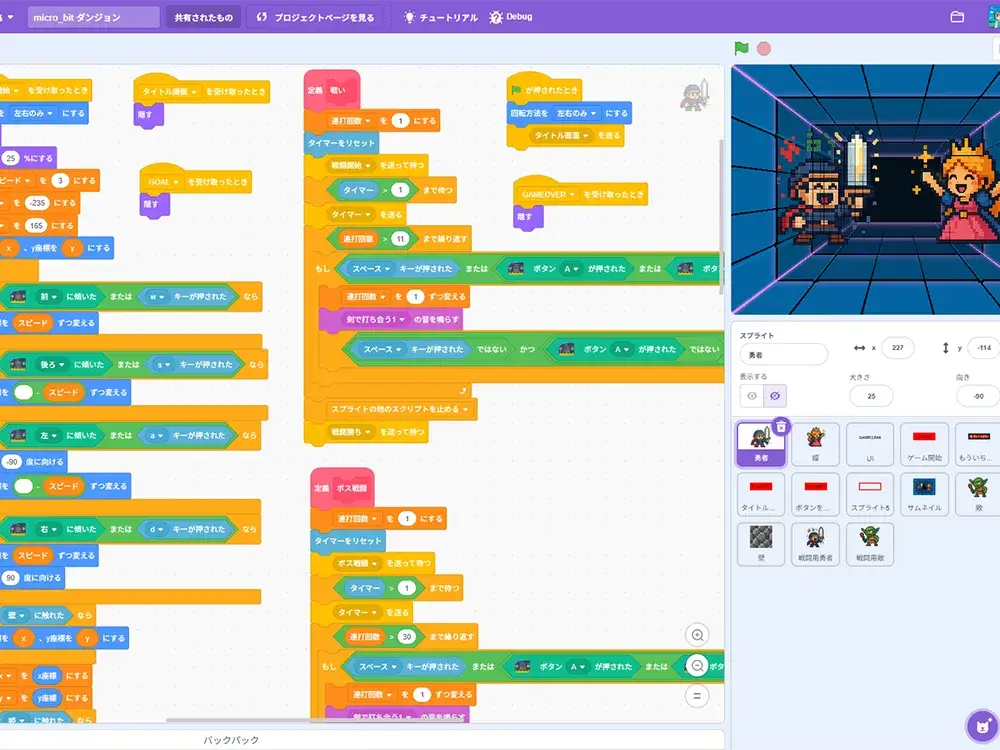The width and height of the screenshot is (1000, 750).
Task: Reset code zoom with the equals icon
Action: (697, 694)
